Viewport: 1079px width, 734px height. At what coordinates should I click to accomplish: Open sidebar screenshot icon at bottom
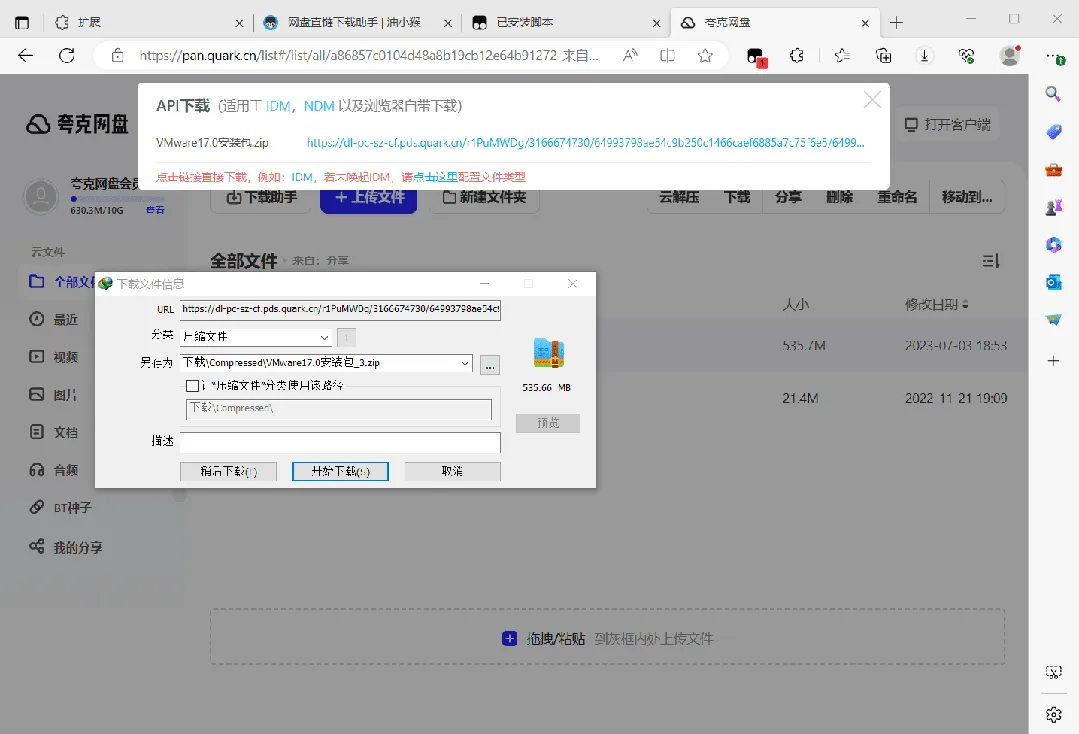1054,672
